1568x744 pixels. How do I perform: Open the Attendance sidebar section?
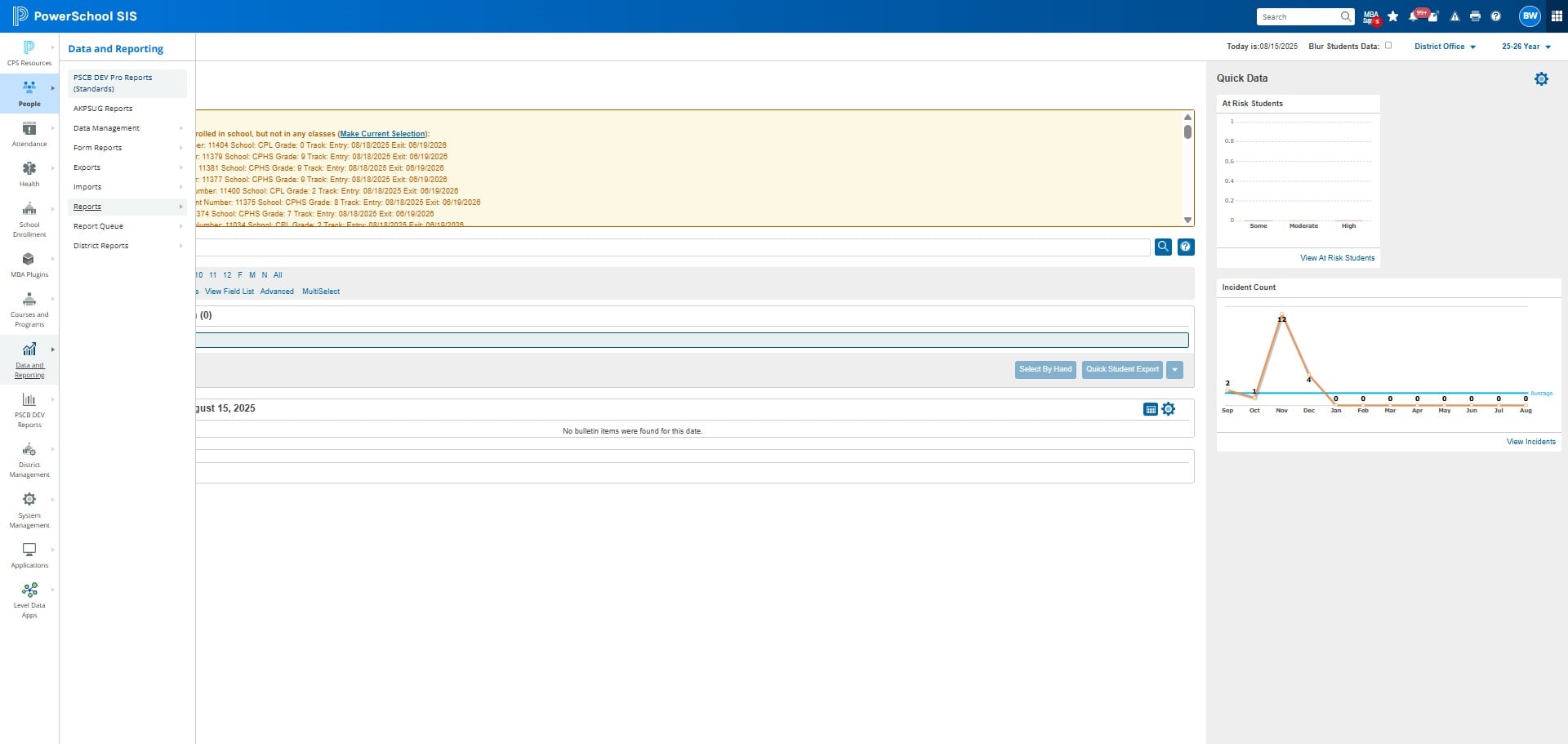pyautogui.click(x=29, y=134)
